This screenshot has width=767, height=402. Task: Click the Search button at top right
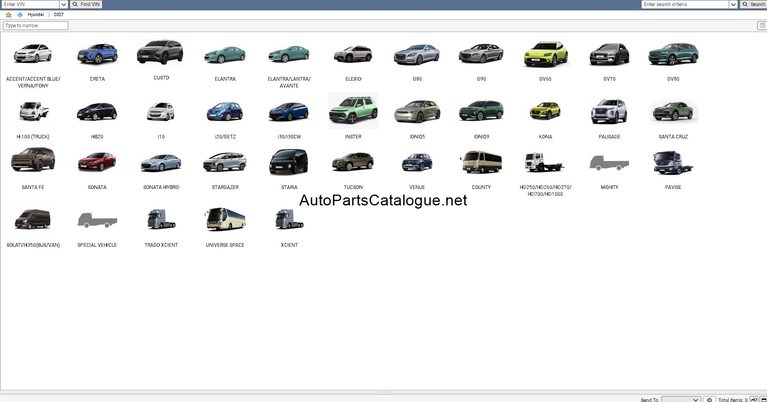753,4
